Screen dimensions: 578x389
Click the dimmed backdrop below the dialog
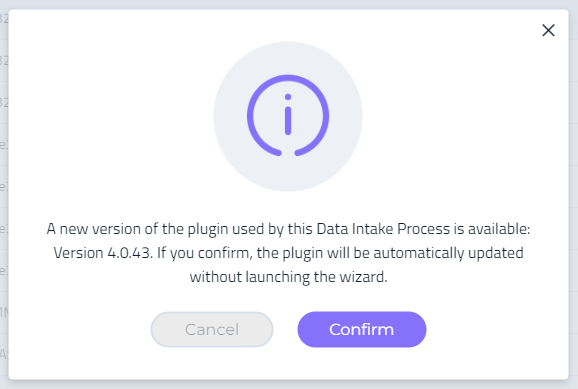pyautogui.click(x=289, y=385)
